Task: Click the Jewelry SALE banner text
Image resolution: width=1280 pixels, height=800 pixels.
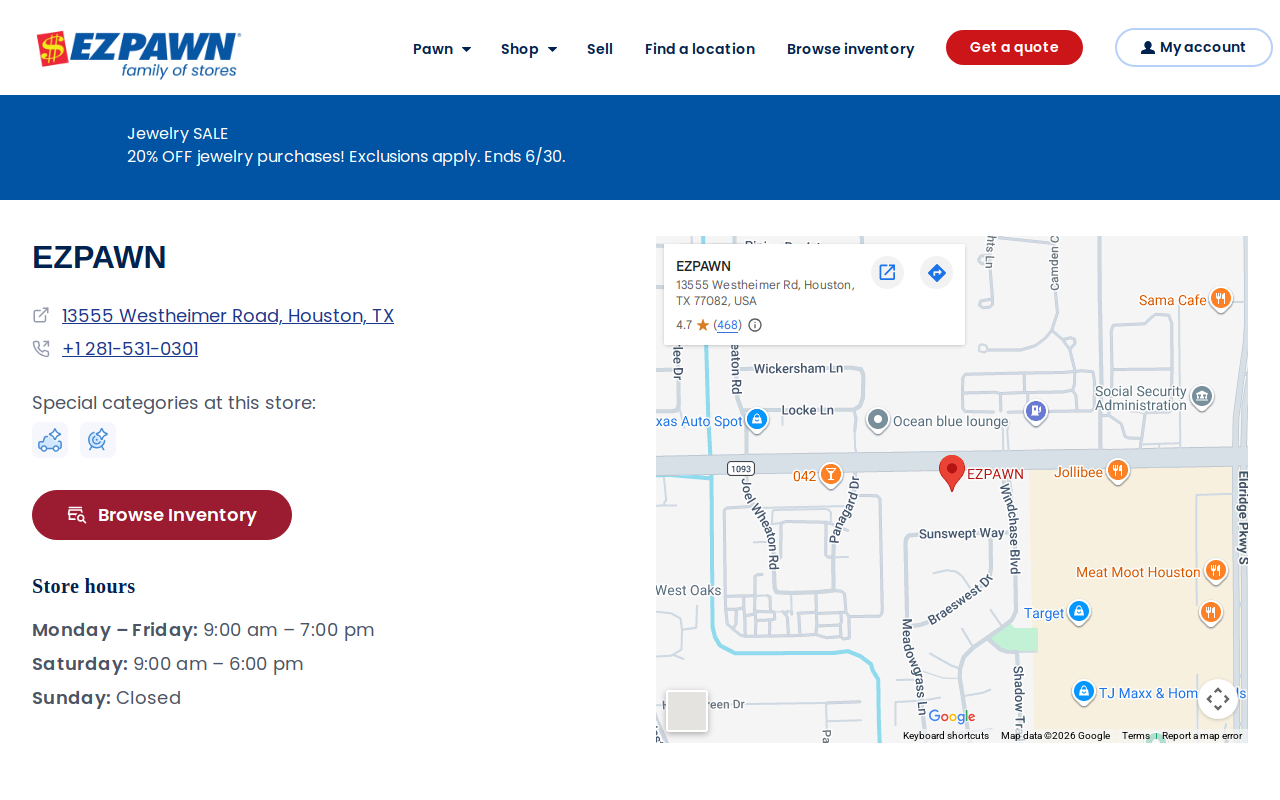Action: (x=178, y=133)
